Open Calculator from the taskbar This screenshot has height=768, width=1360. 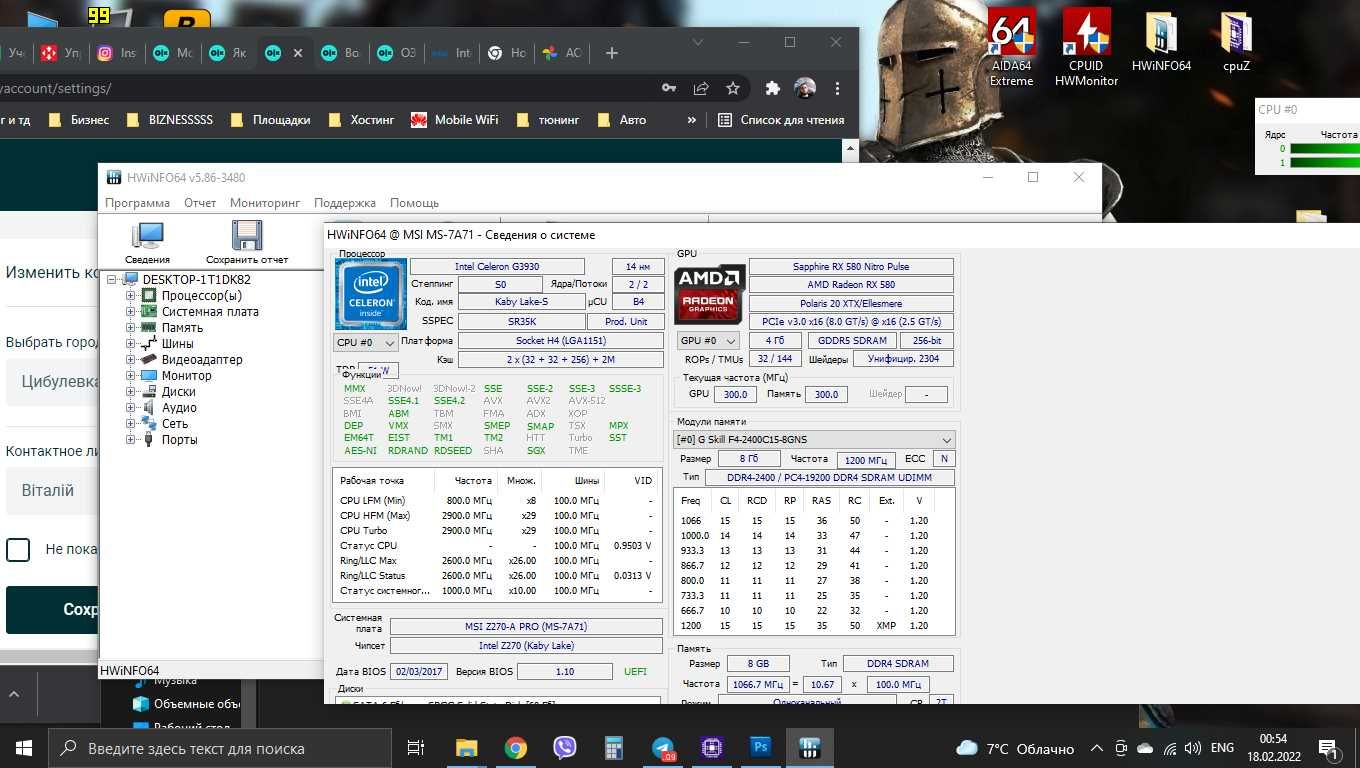613,747
